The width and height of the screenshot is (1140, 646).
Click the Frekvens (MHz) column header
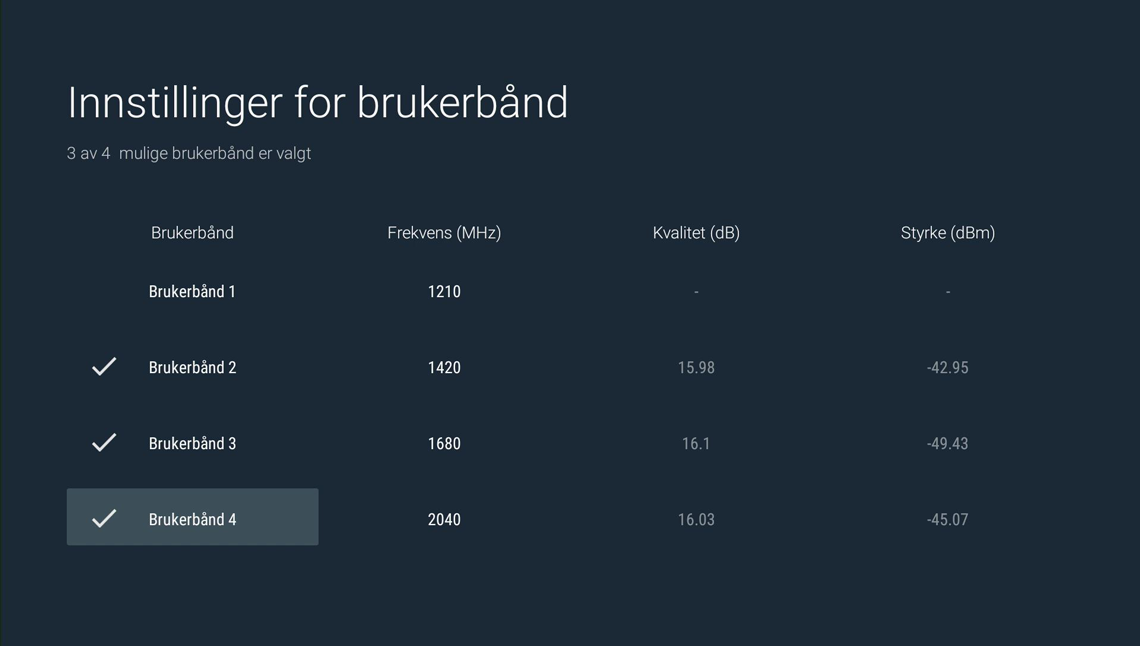tap(444, 232)
